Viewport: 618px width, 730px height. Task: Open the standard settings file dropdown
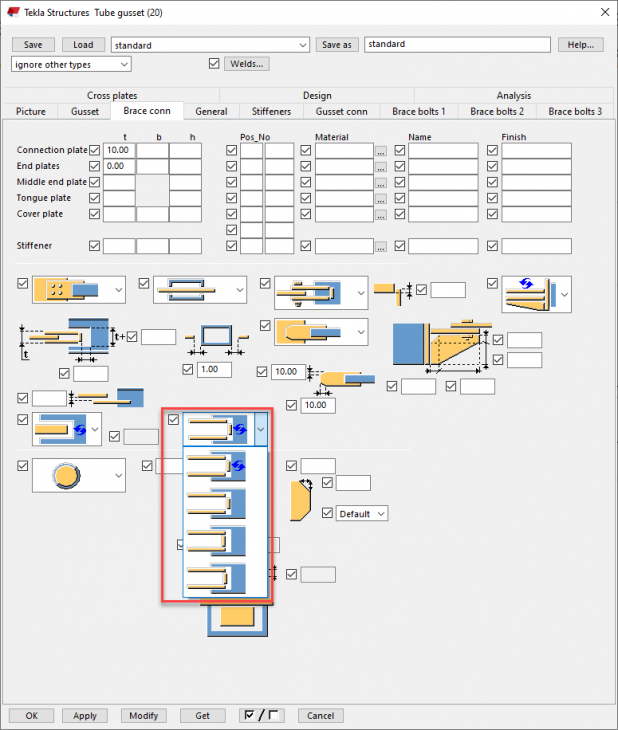point(210,45)
